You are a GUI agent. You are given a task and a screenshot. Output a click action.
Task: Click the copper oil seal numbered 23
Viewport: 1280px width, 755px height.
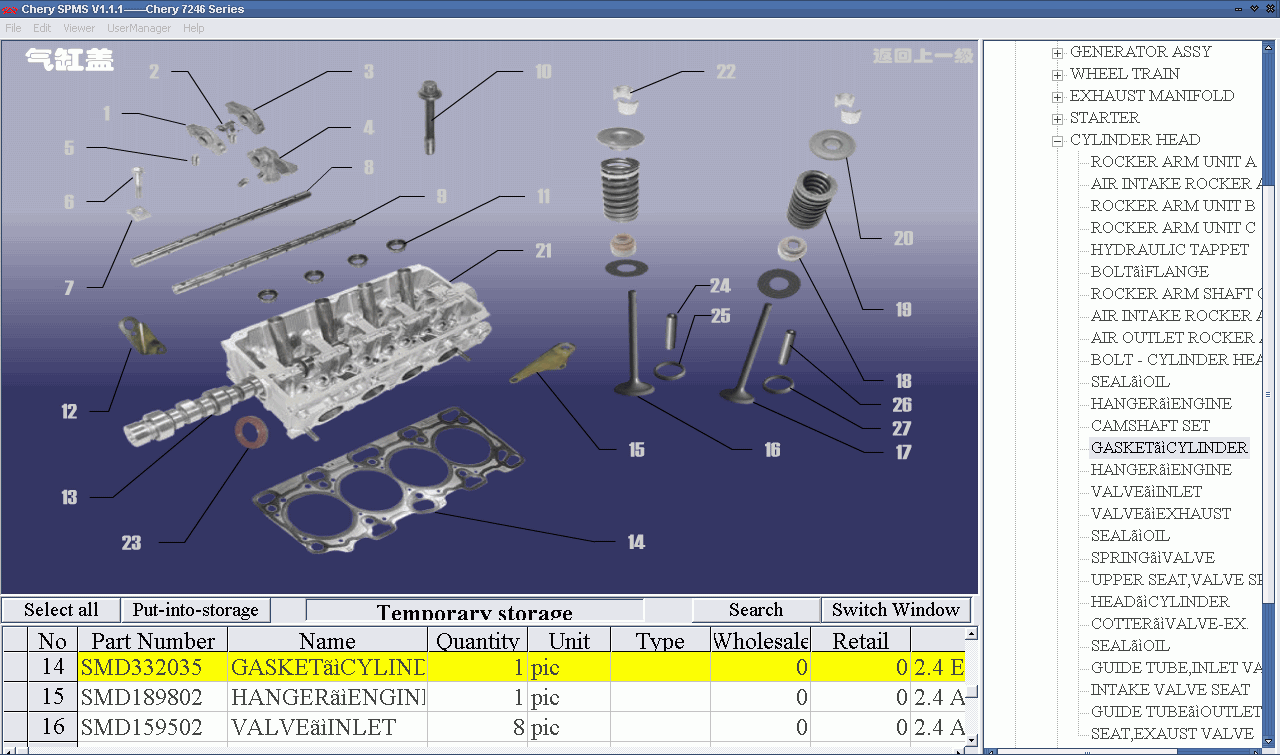251,434
